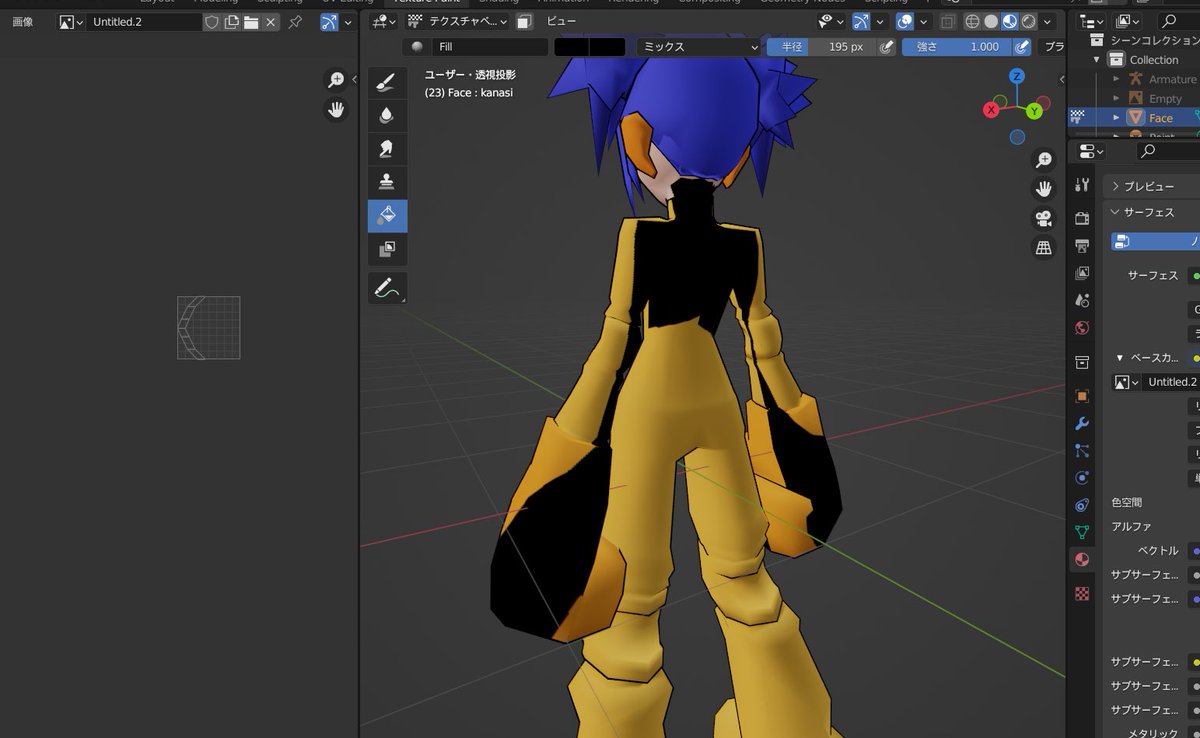Switch perspective/orthographic grid icon

pyautogui.click(x=1044, y=247)
